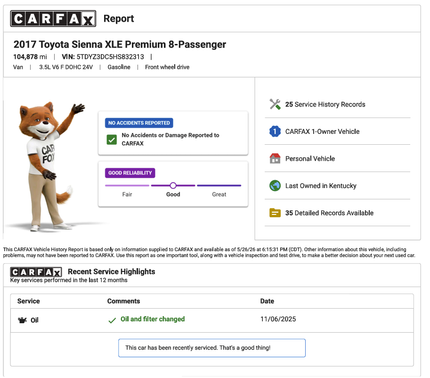Click the No Accidents or Damage Reported text
The width and height of the screenshot is (430, 378).
pyautogui.click(x=170, y=139)
